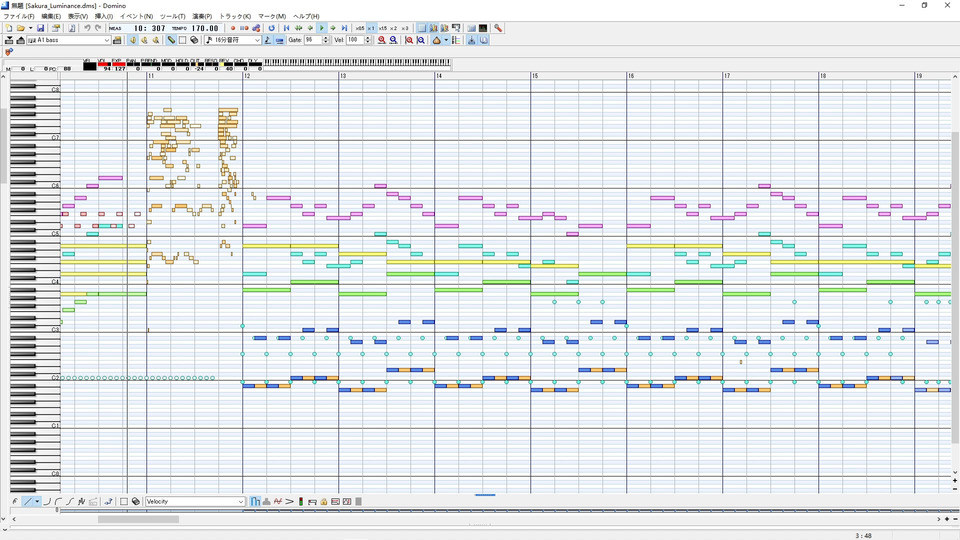This screenshot has height=540, width=960.
Task: Open the 編集(E) menu
Action: tap(51, 17)
